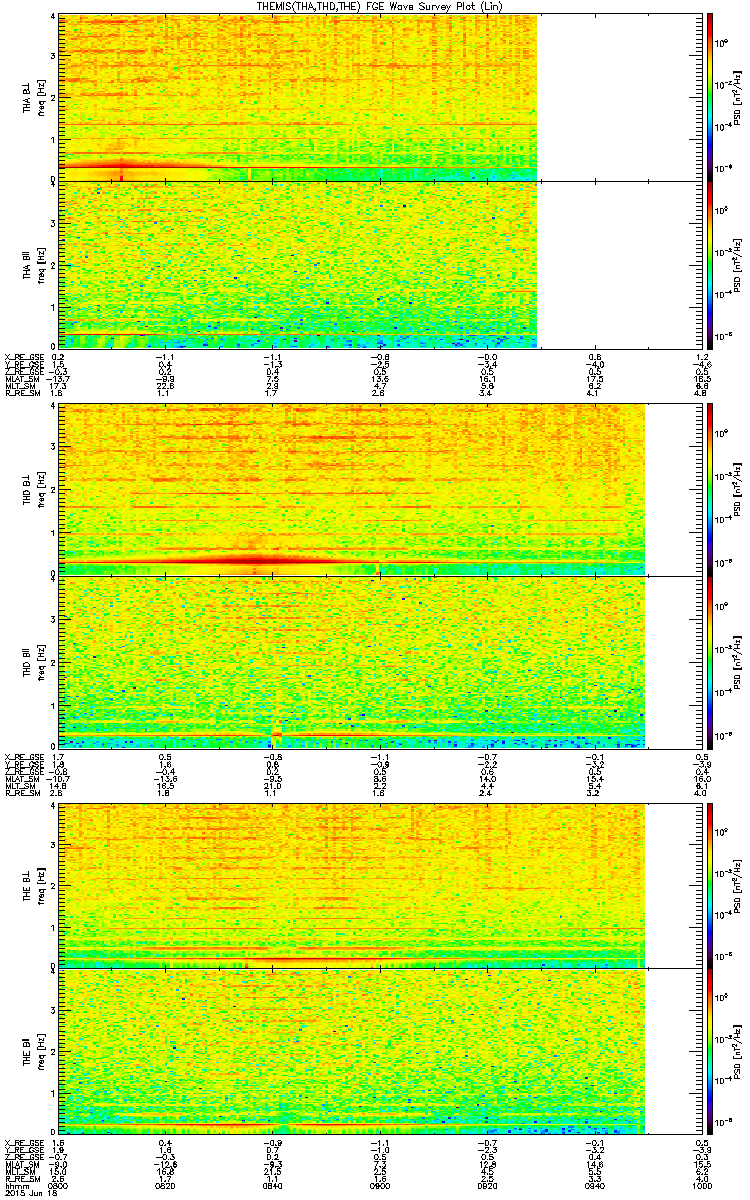Click the THD B-perpendicular freq [Hz] axis label
The width and height of the screenshot is (750, 1200).
40,490
